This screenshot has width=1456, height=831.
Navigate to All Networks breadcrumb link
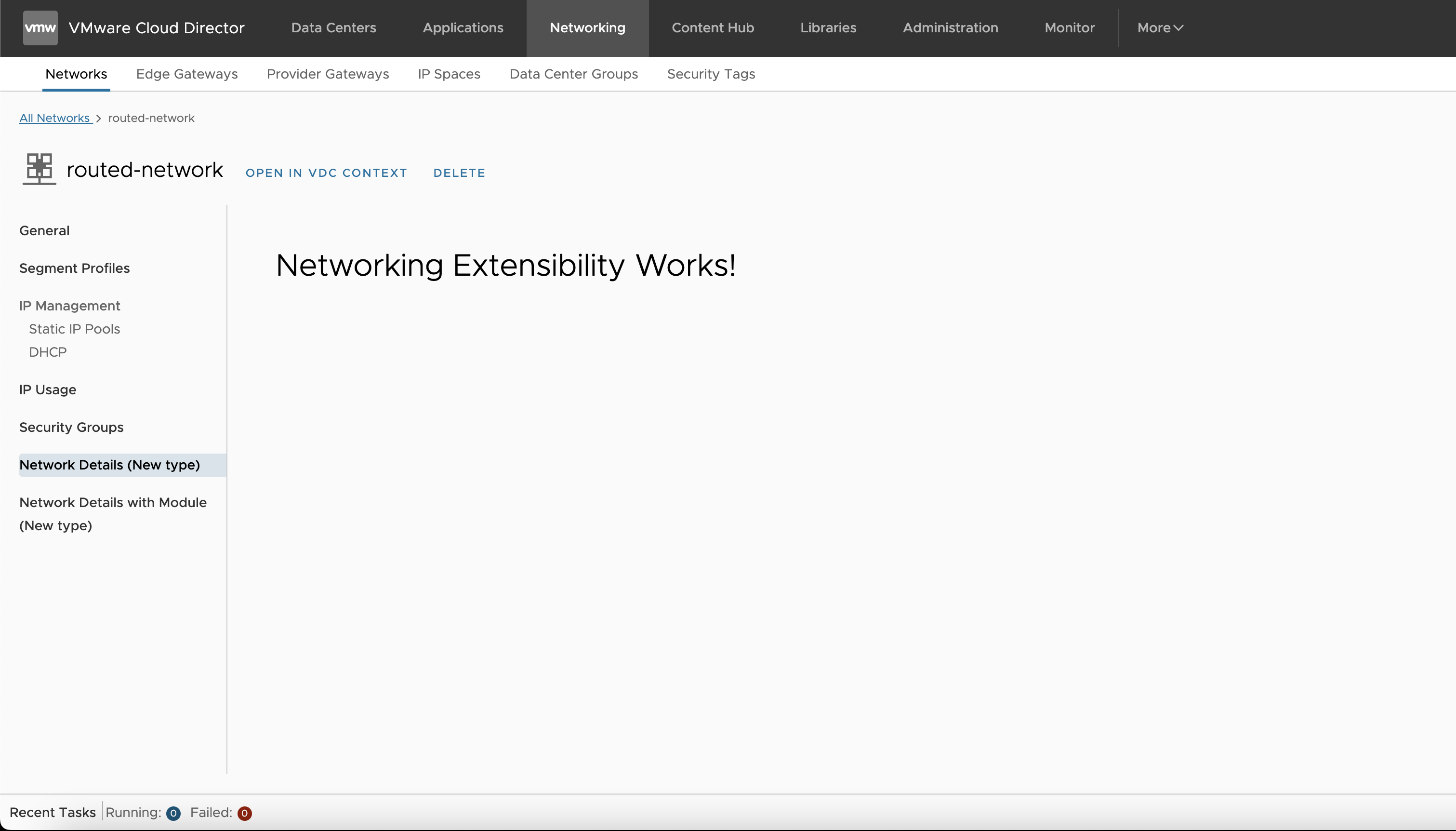click(x=55, y=117)
